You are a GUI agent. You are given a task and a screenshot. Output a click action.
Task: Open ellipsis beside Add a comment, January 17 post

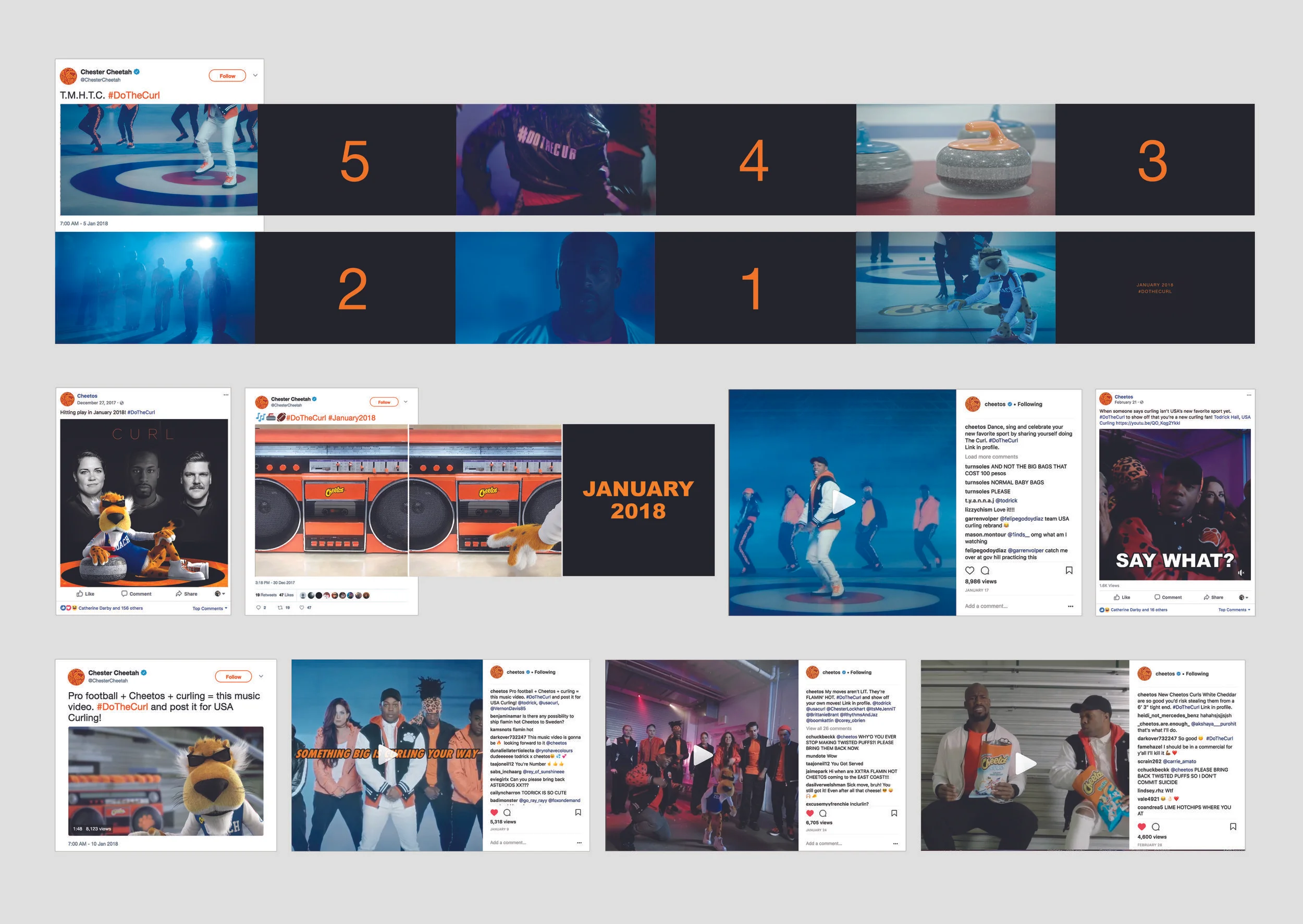click(x=1070, y=606)
